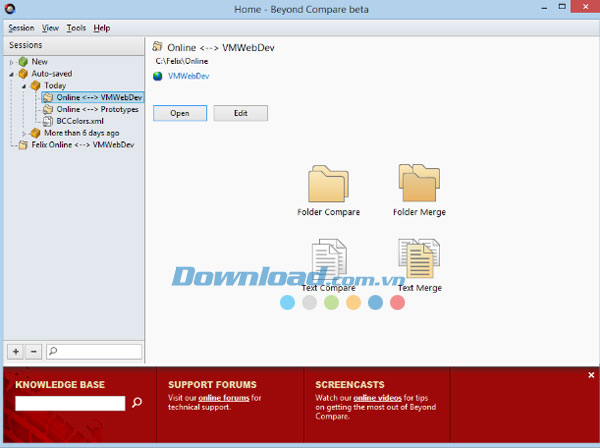This screenshot has width=600, height=448.
Task: Expand More than 6 days ago group
Action: 24,133
